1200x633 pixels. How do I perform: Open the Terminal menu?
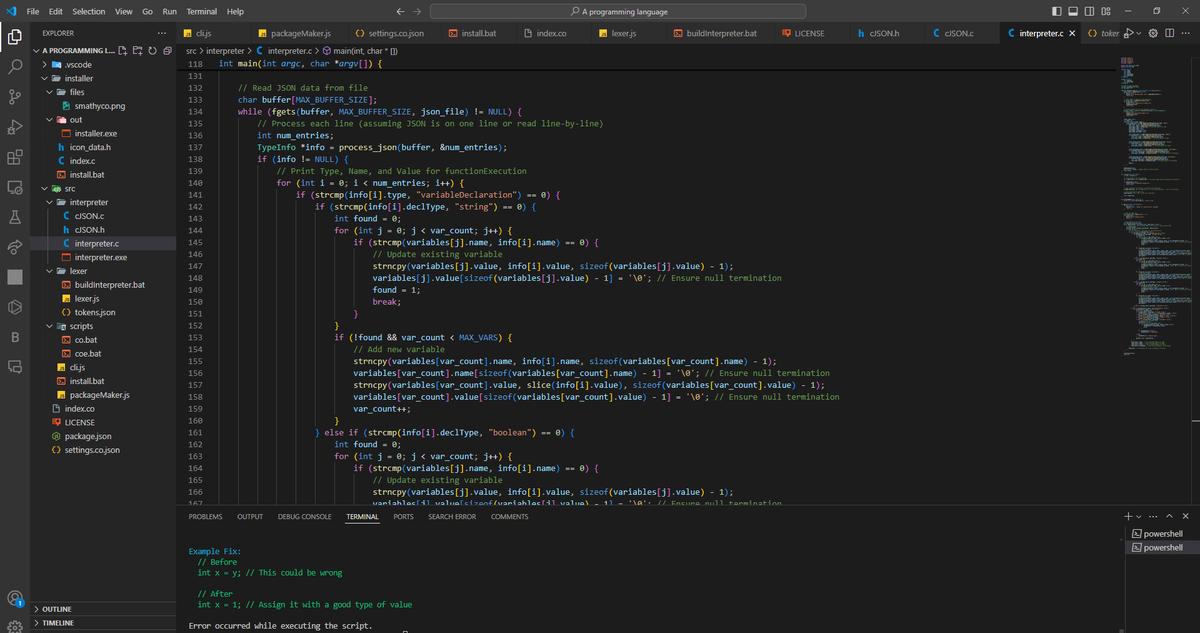coord(201,11)
